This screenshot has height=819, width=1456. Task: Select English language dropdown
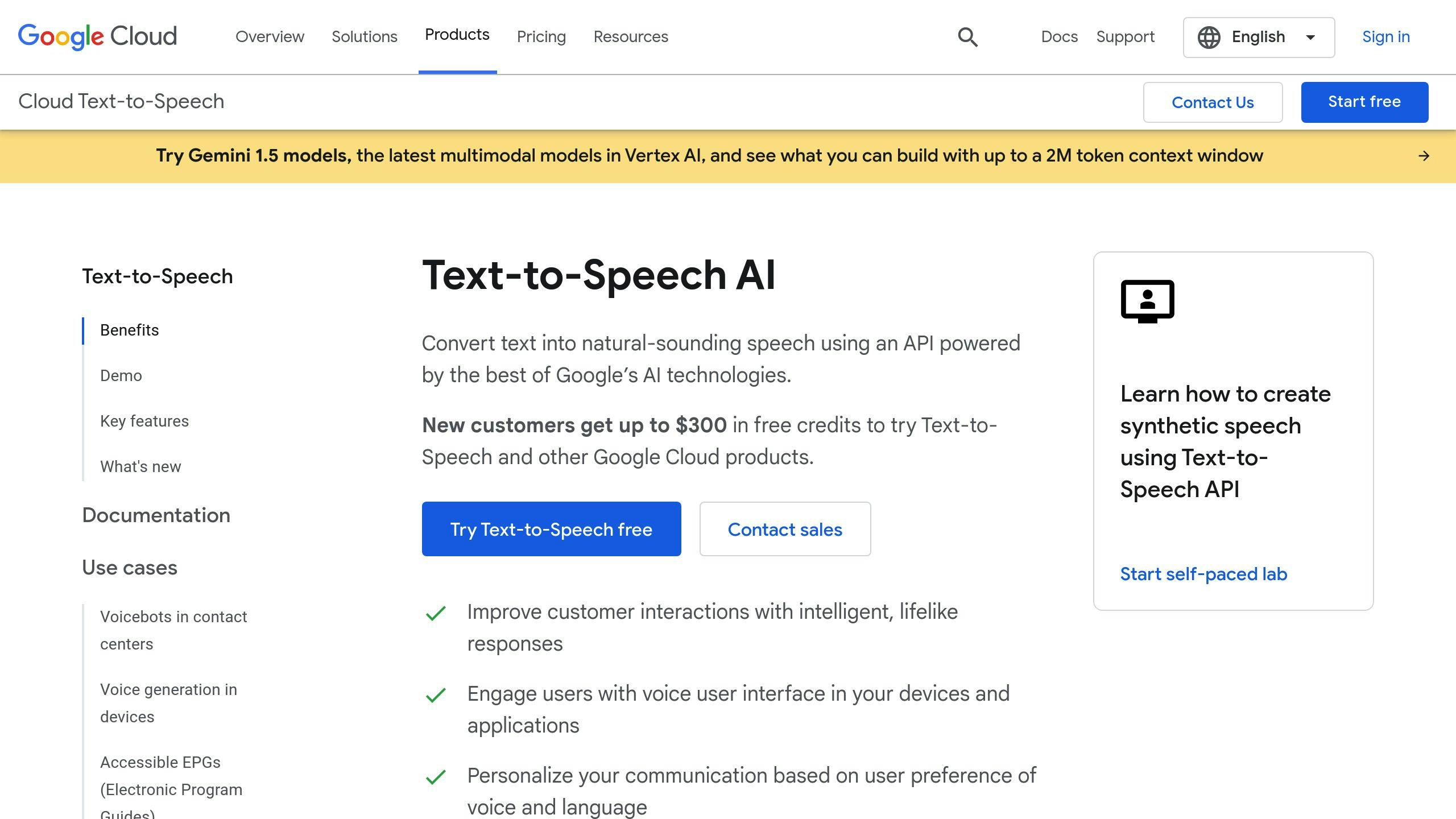(x=1256, y=37)
